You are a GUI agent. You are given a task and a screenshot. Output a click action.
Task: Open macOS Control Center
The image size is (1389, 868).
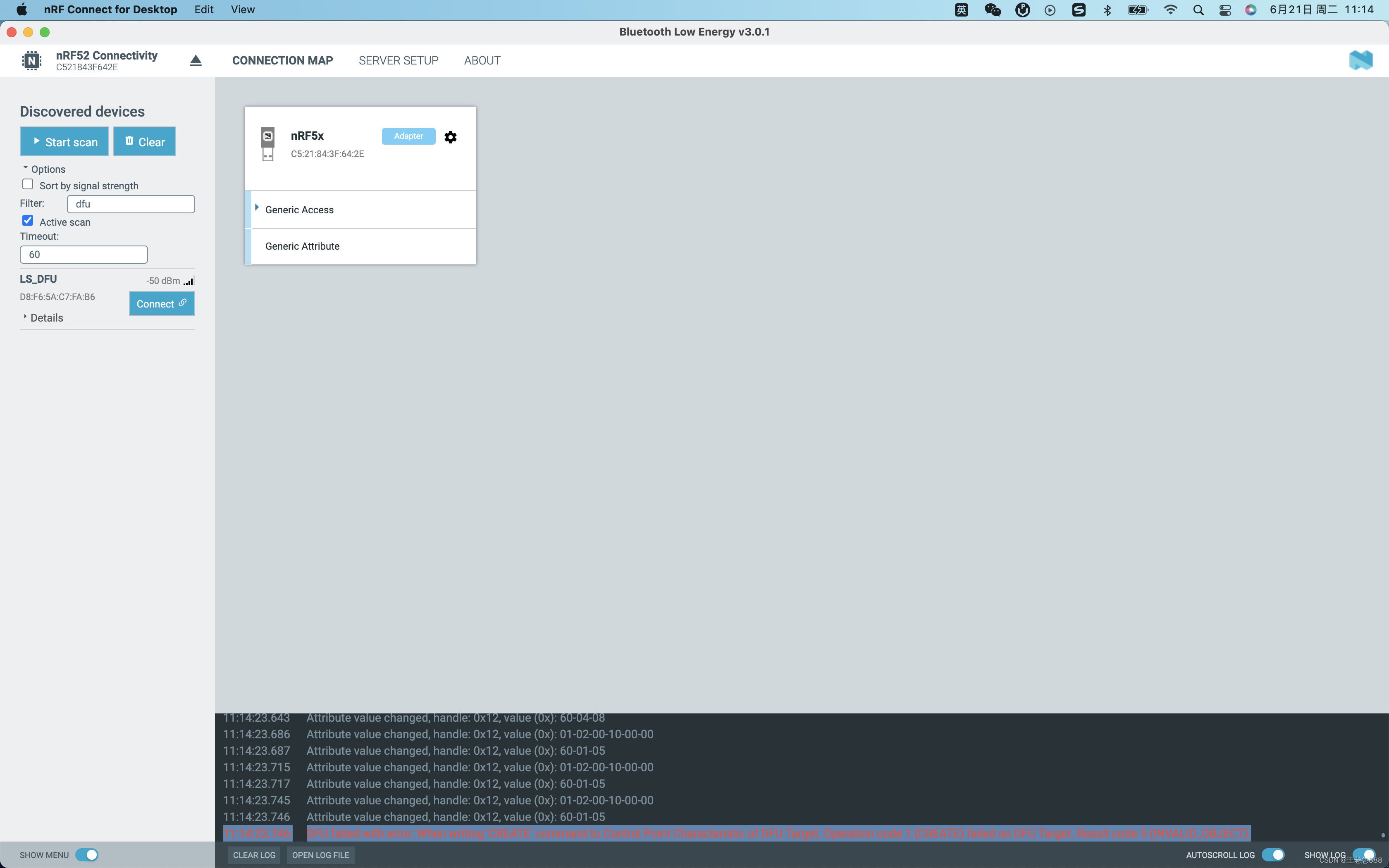[x=1225, y=10]
